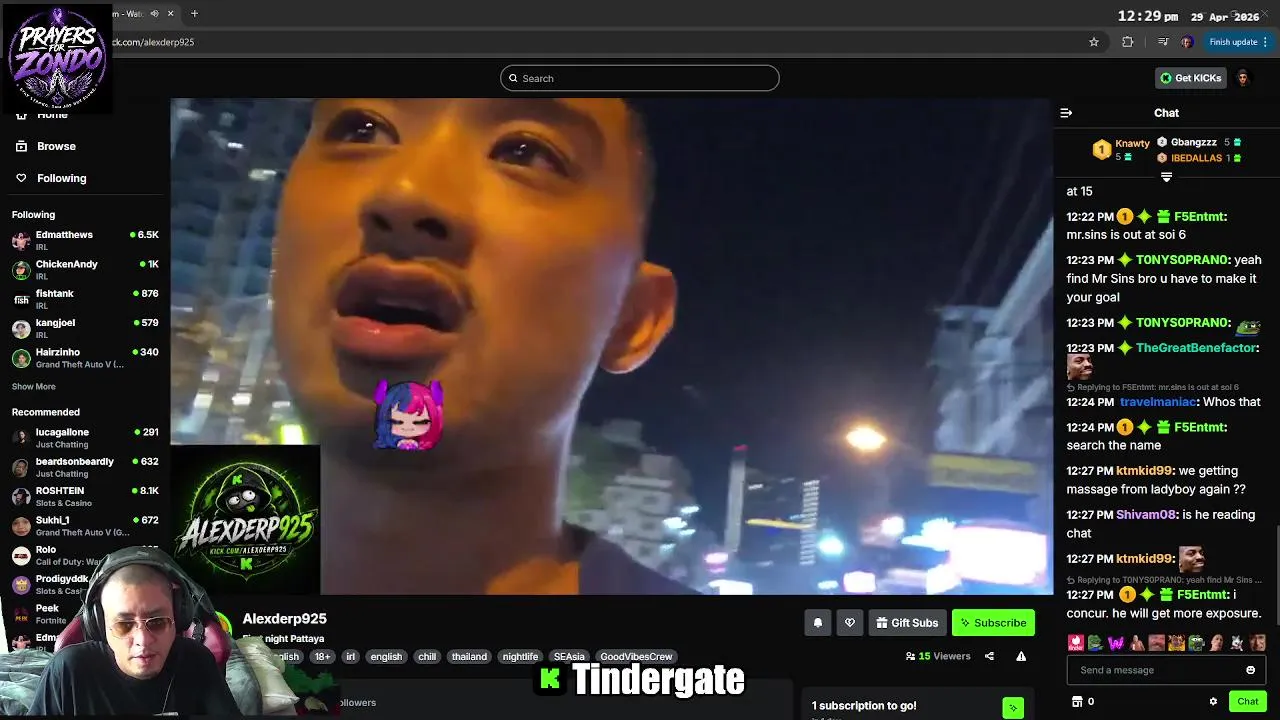Viewport: 1280px width, 720px height.
Task: Click the Alexderp925 channel name
Action: point(284,619)
